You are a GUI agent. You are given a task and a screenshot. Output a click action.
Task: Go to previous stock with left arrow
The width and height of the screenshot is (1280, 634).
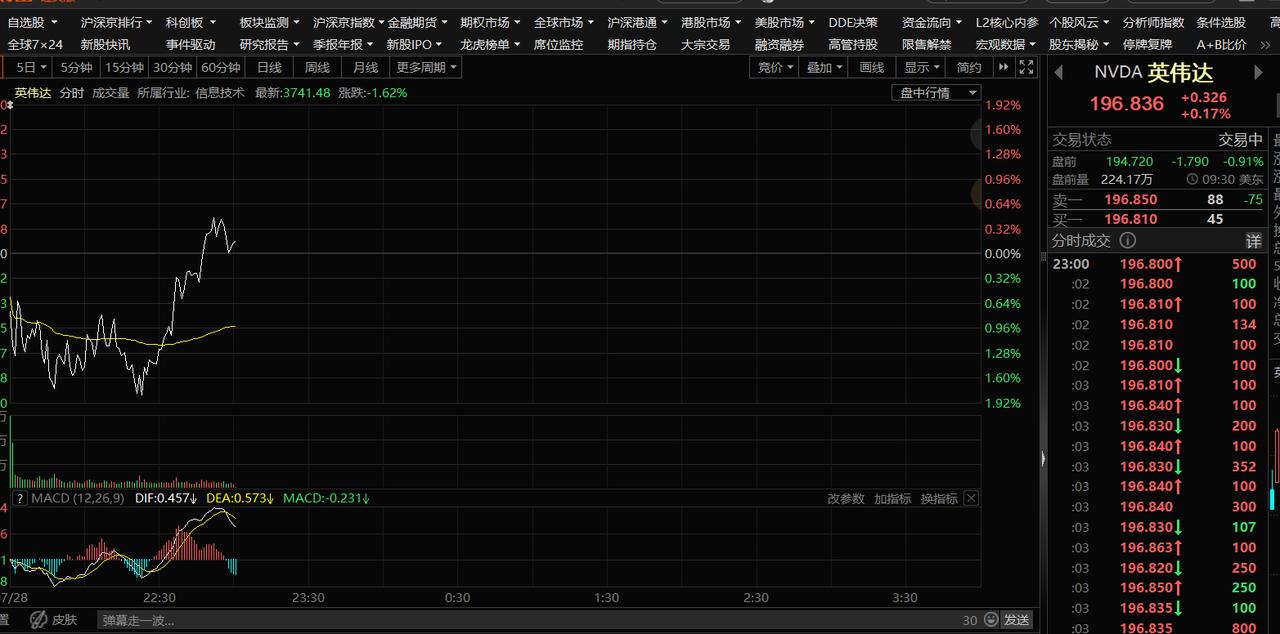(x=1059, y=72)
